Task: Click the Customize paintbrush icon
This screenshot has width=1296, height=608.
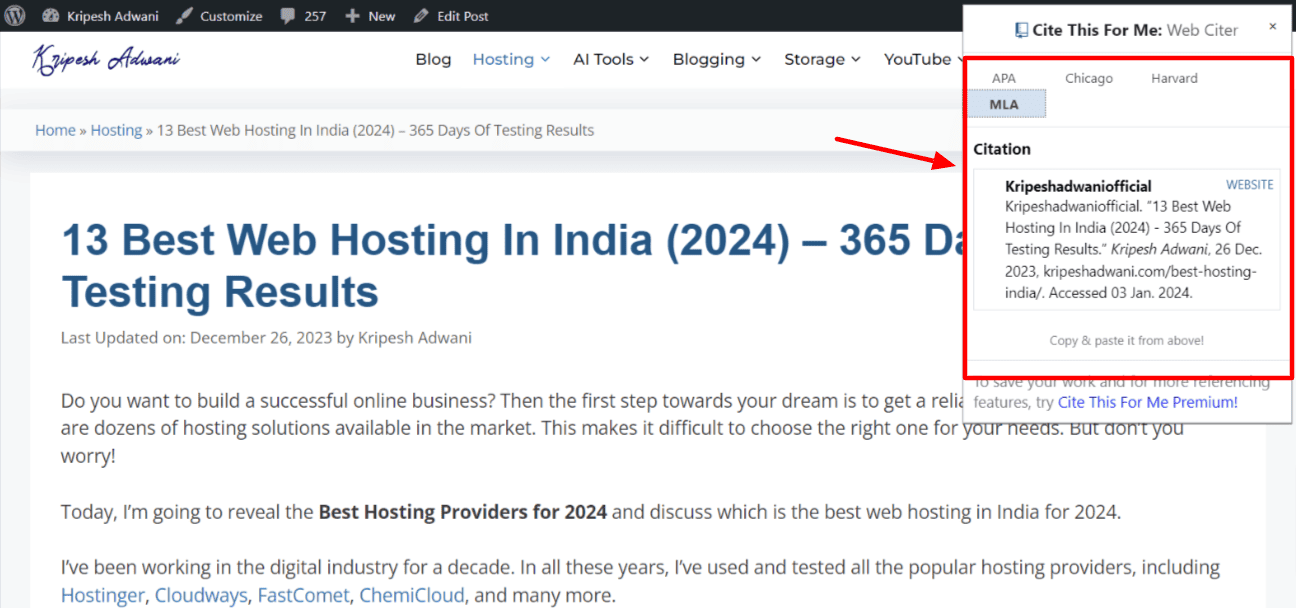Action: pyautogui.click(x=182, y=16)
